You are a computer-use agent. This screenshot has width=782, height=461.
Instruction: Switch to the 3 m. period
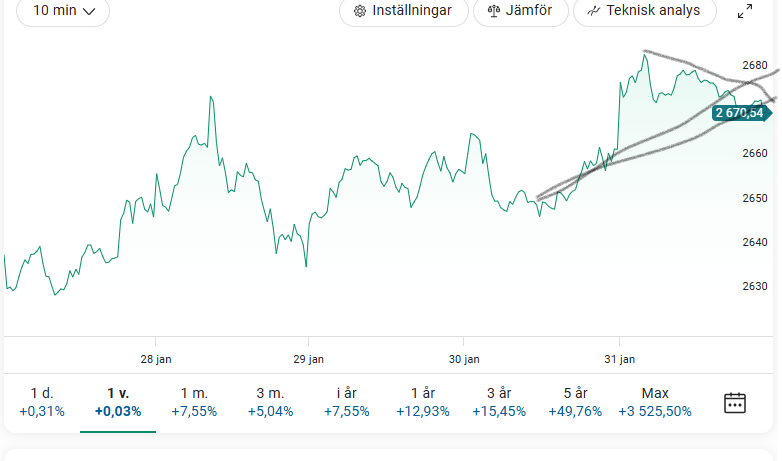270,402
